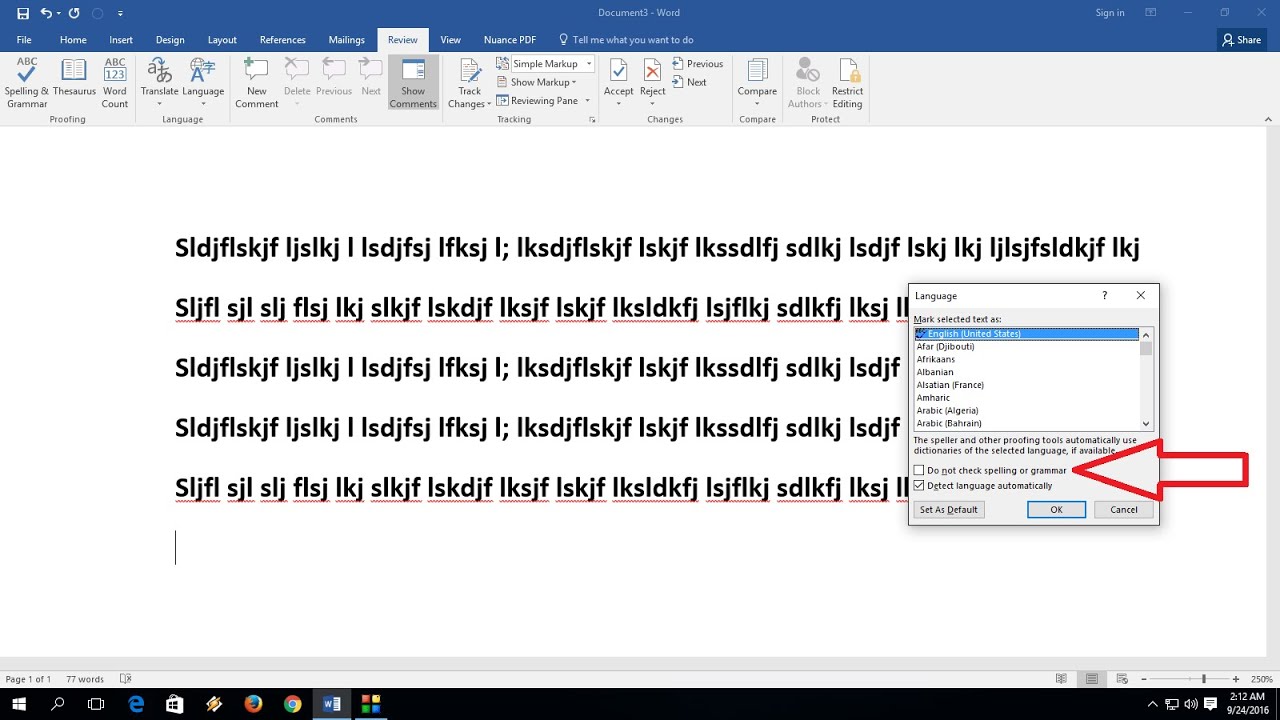Click the Share button
Image resolution: width=1280 pixels, height=720 pixels.
pyautogui.click(x=1242, y=40)
